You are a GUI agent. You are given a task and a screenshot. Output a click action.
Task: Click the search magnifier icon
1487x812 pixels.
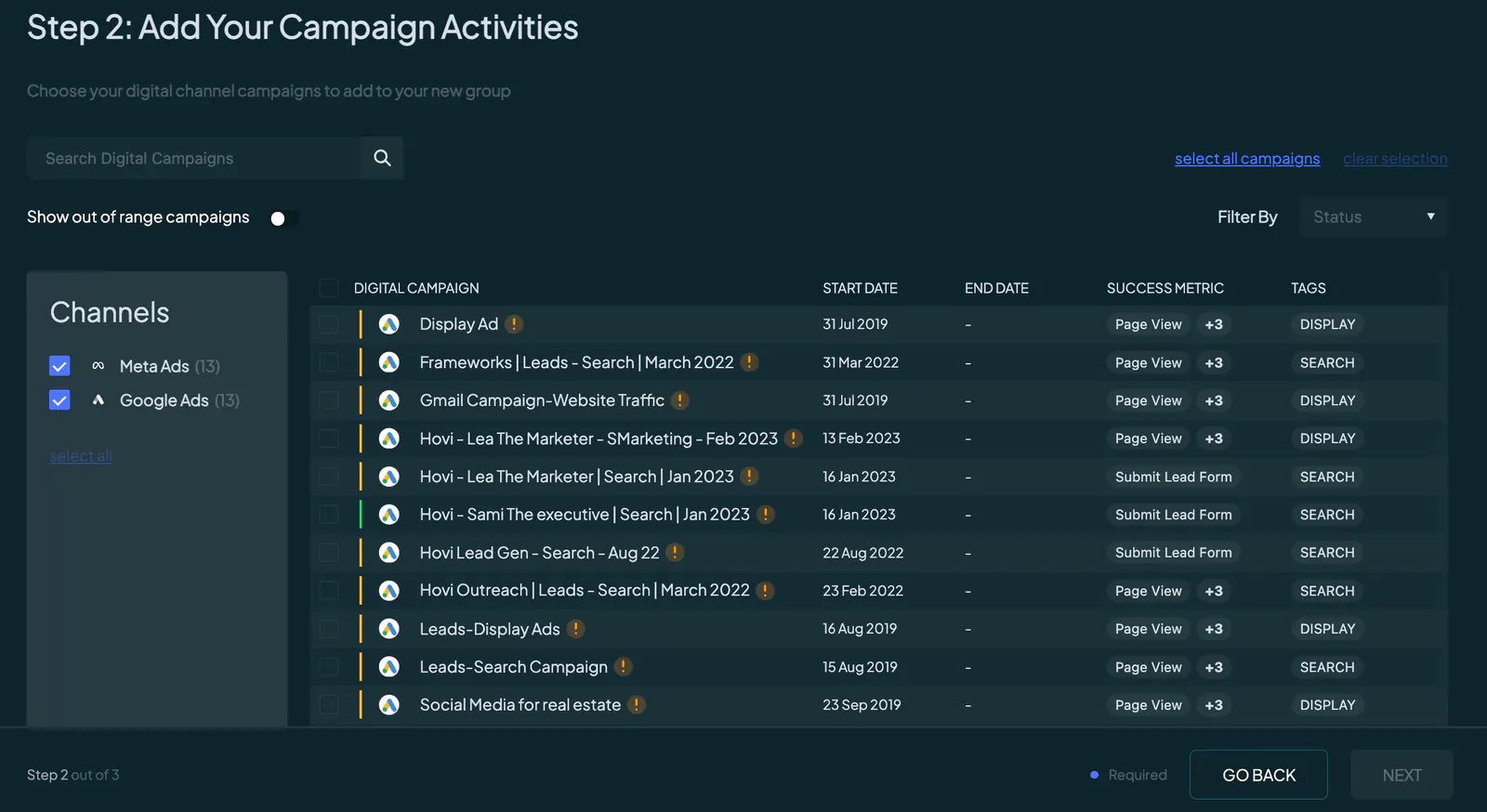[382, 158]
